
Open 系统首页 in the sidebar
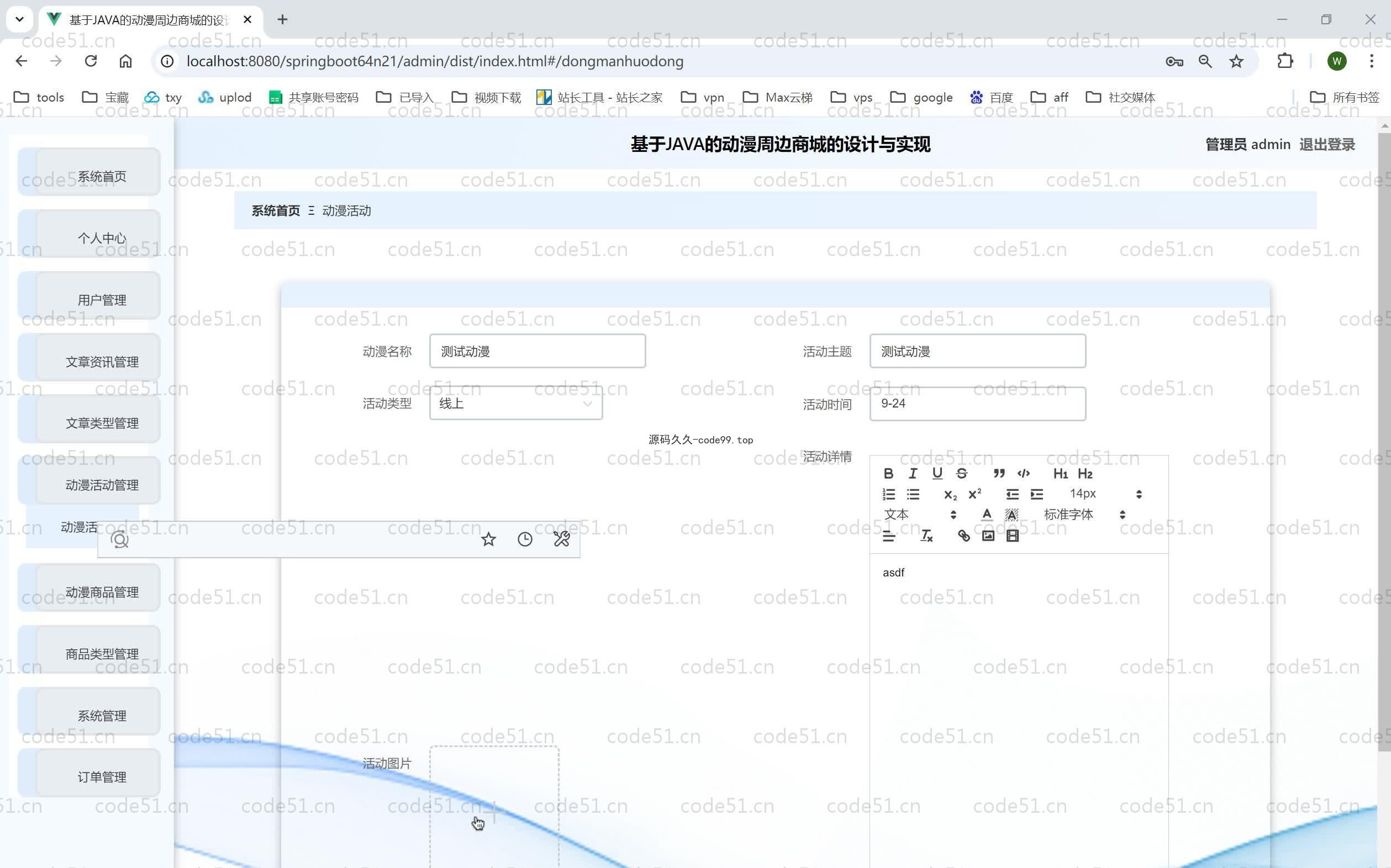click(89, 172)
